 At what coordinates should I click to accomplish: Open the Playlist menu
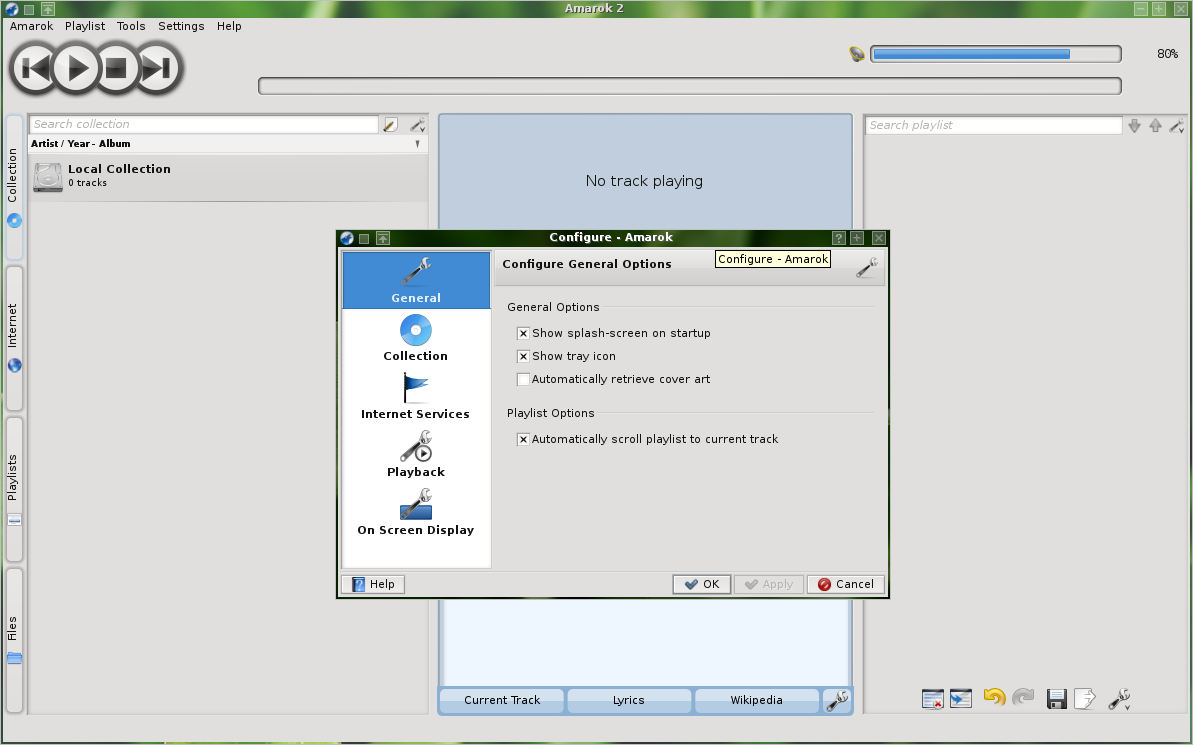[84, 26]
